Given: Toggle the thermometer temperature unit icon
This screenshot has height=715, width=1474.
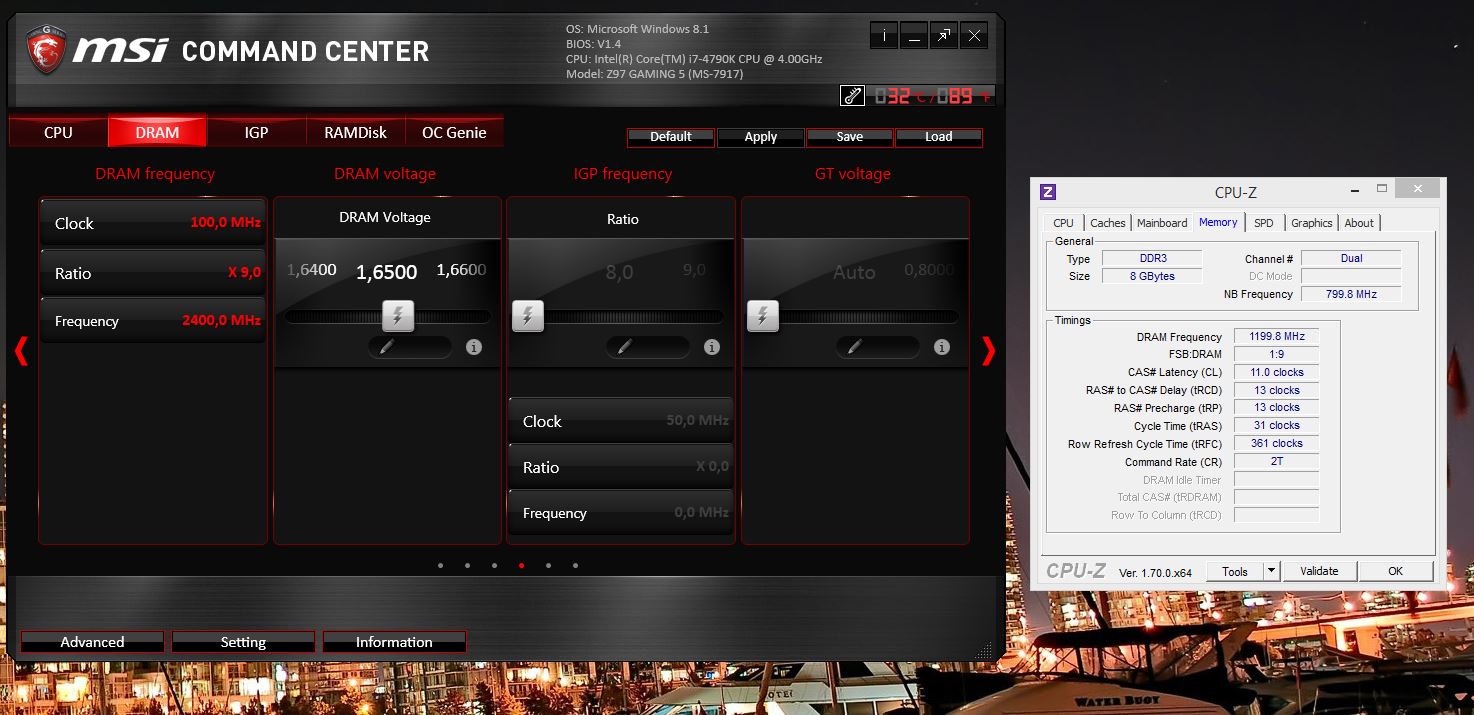Looking at the screenshot, I should coord(852,96).
